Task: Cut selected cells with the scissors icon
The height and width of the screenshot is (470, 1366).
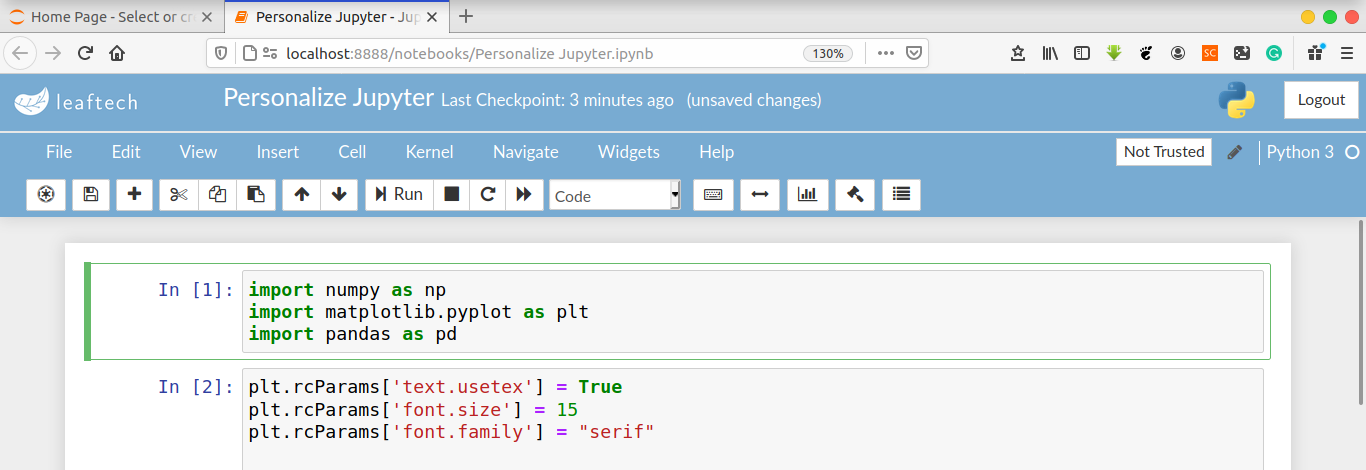Action: pos(179,195)
